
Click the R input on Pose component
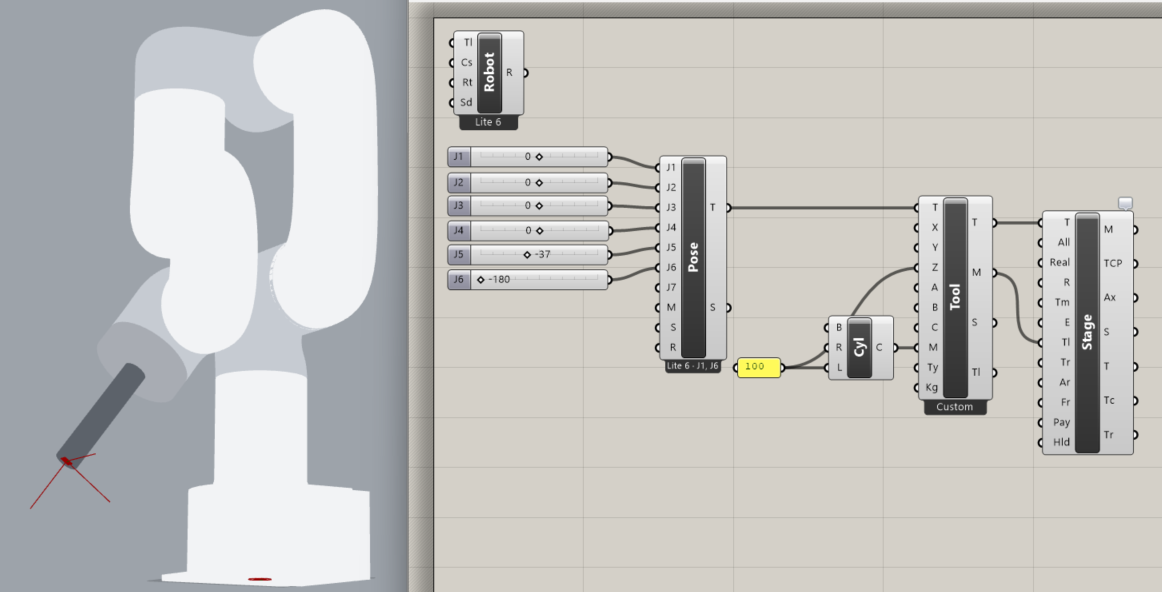click(672, 347)
